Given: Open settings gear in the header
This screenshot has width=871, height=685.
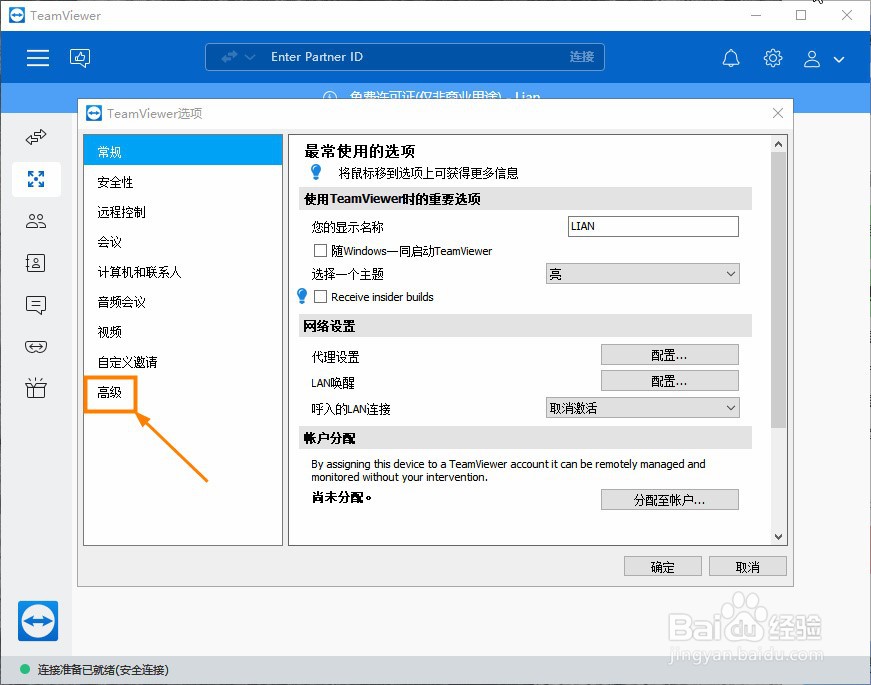Looking at the screenshot, I should tap(773, 58).
